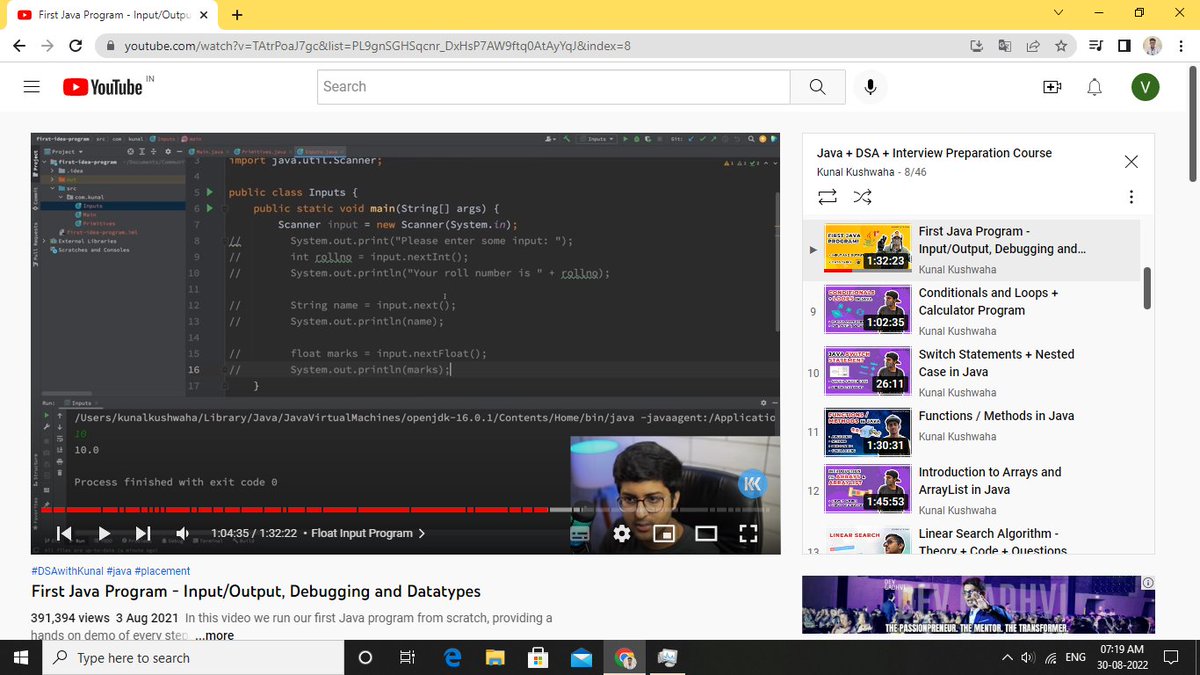The height and width of the screenshot is (675, 1200).
Task: Open Introduction to Arrays and ArrayList thumbnail
Action: coord(867,489)
